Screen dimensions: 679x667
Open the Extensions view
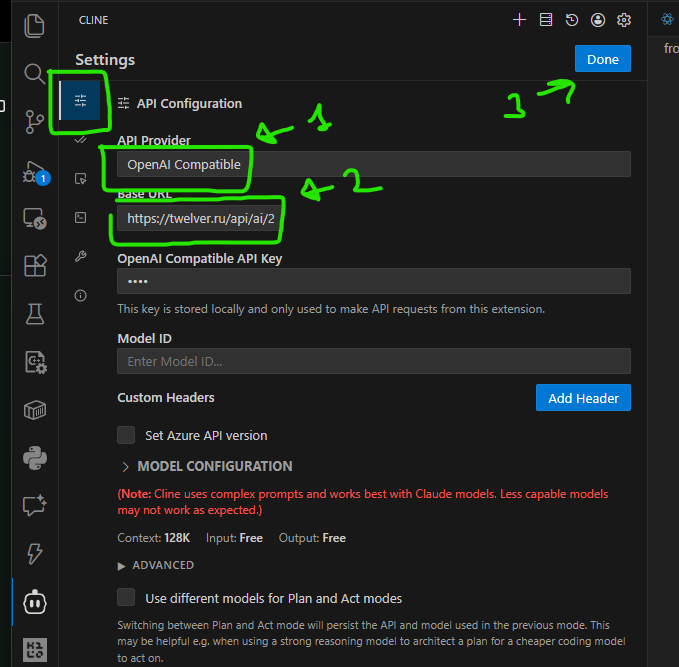coord(35,265)
